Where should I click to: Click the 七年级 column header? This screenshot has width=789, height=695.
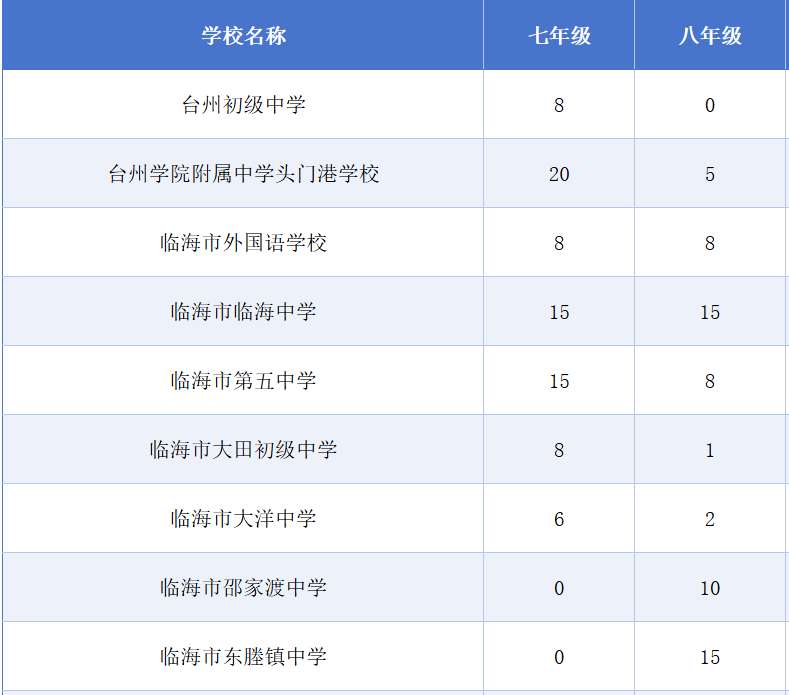(x=559, y=35)
